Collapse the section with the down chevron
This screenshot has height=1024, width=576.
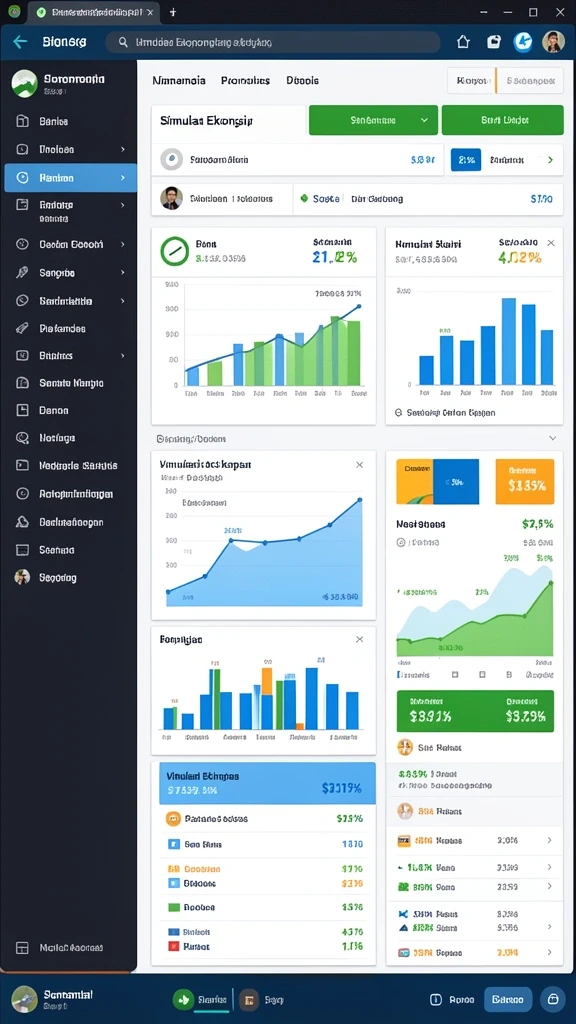coord(552,438)
